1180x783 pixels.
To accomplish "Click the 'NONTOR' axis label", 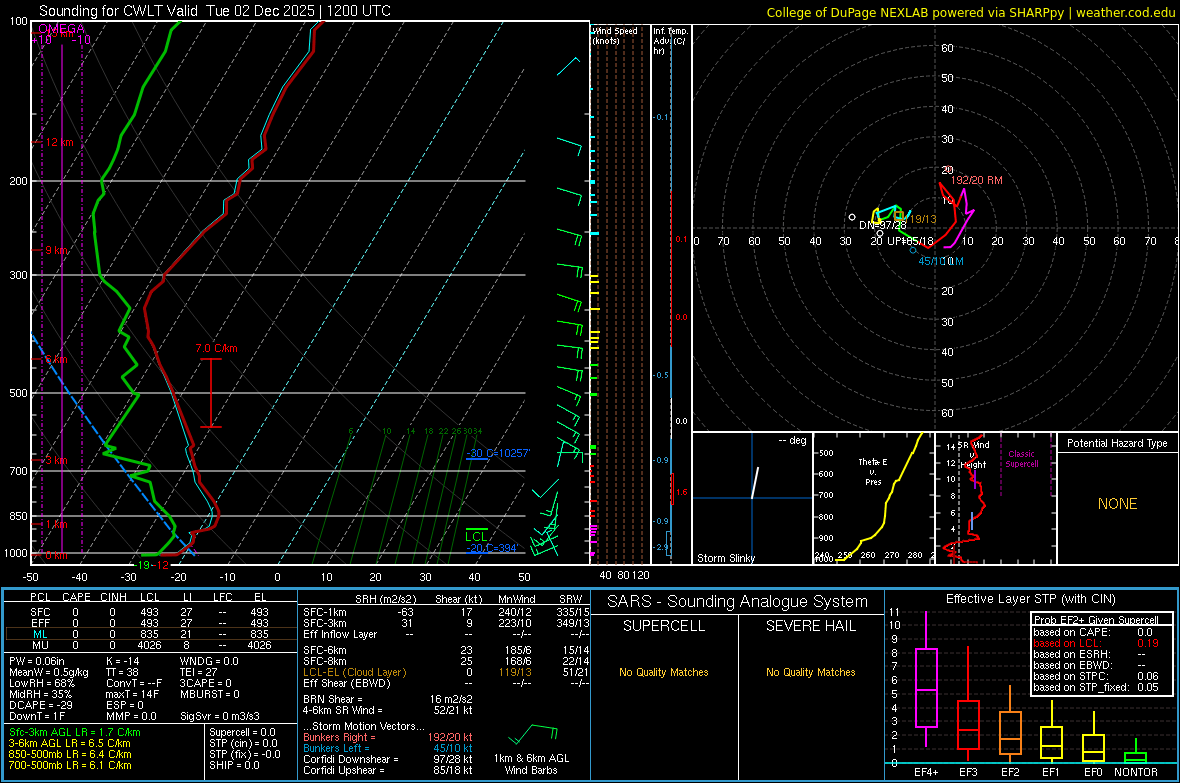I will [x=1136, y=772].
